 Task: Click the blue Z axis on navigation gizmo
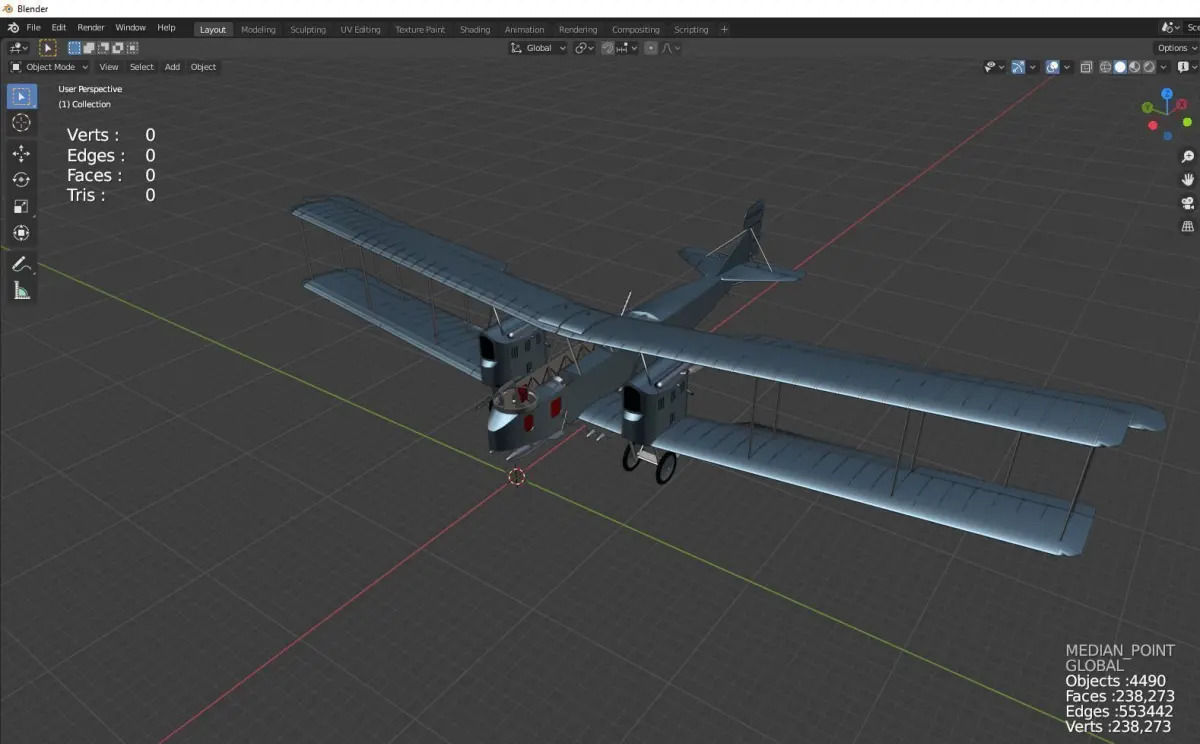1167,93
